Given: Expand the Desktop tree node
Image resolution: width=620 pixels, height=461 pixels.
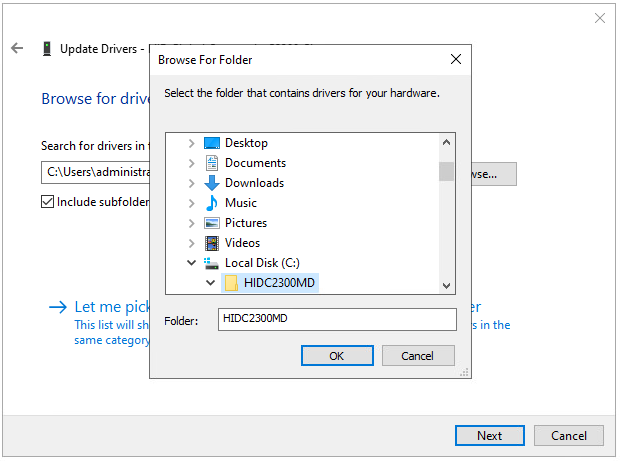Looking at the screenshot, I should 191,143.
